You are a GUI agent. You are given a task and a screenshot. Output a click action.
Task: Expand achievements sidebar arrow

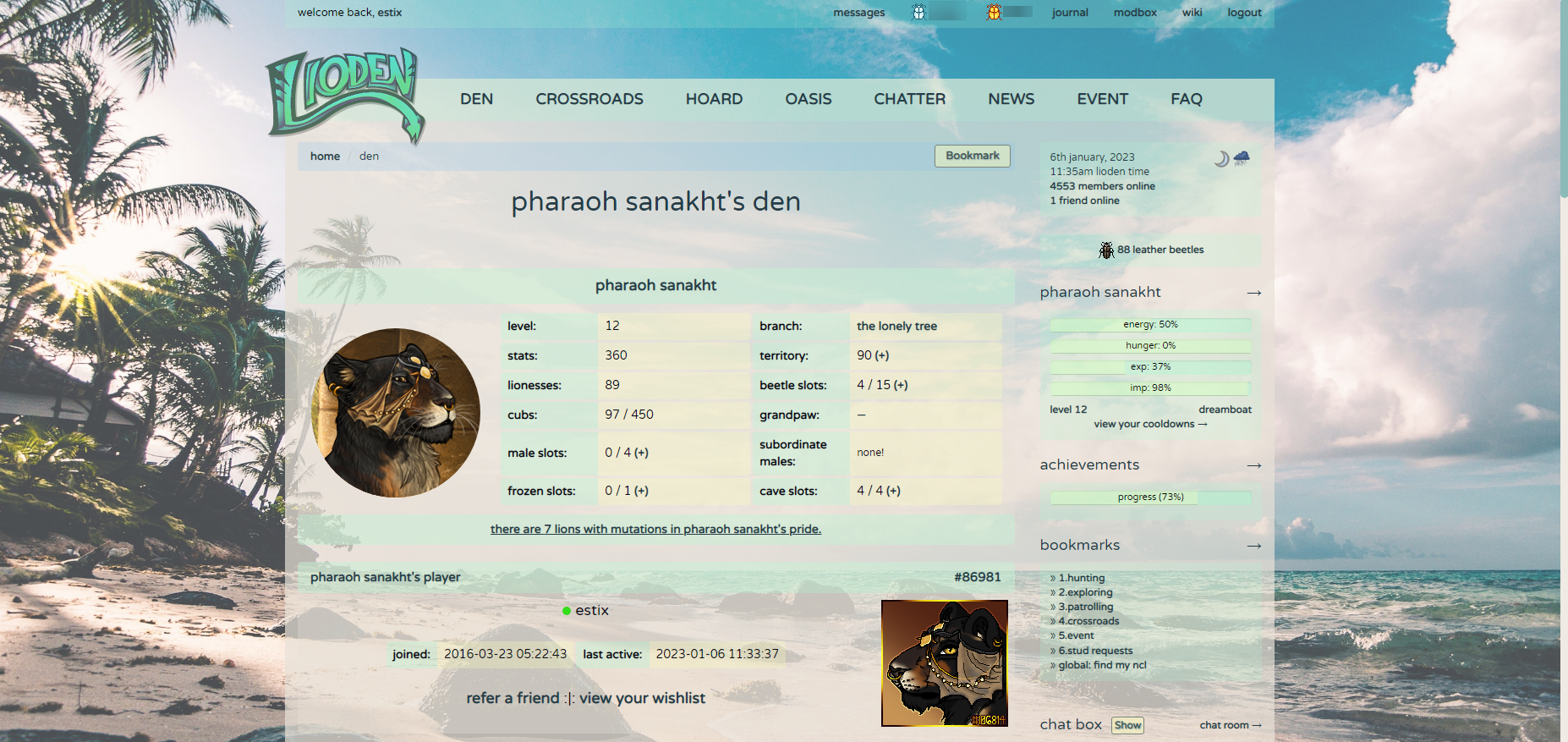coord(1254,465)
